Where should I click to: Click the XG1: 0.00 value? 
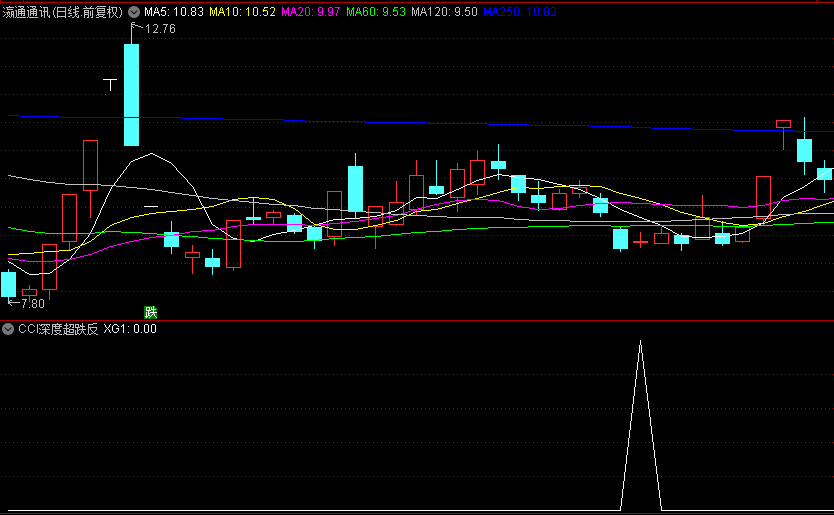(x=130, y=329)
